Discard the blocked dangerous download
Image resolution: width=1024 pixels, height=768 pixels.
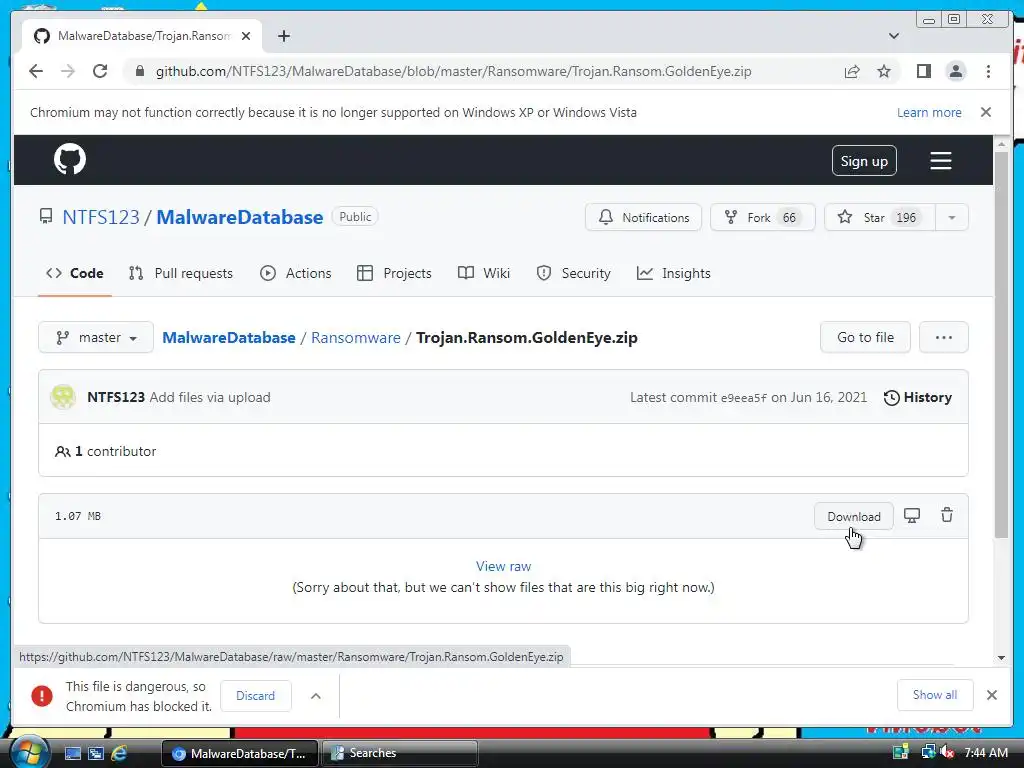(x=255, y=696)
